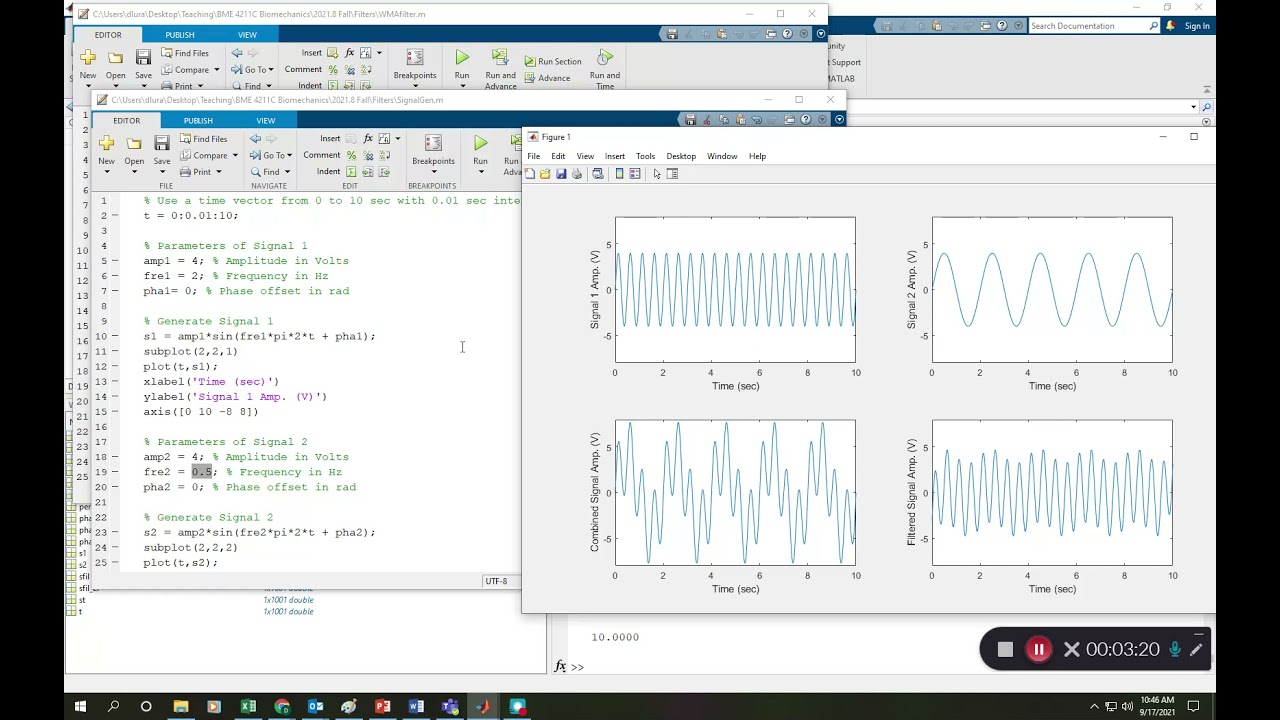Image resolution: width=1280 pixels, height=720 pixels.
Task: Open the File menu in Figure 1
Action: [534, 156]
